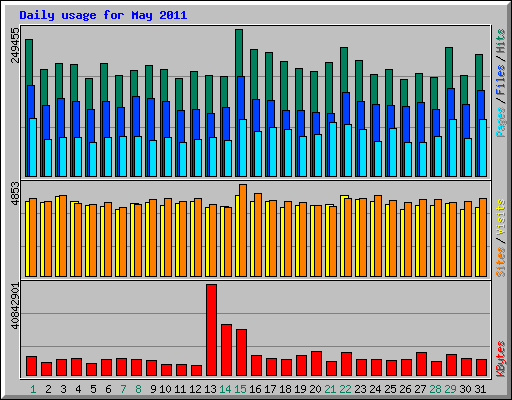Click the 249455 hits axis value
The image size is (512, 400).
tap(15, 45)
